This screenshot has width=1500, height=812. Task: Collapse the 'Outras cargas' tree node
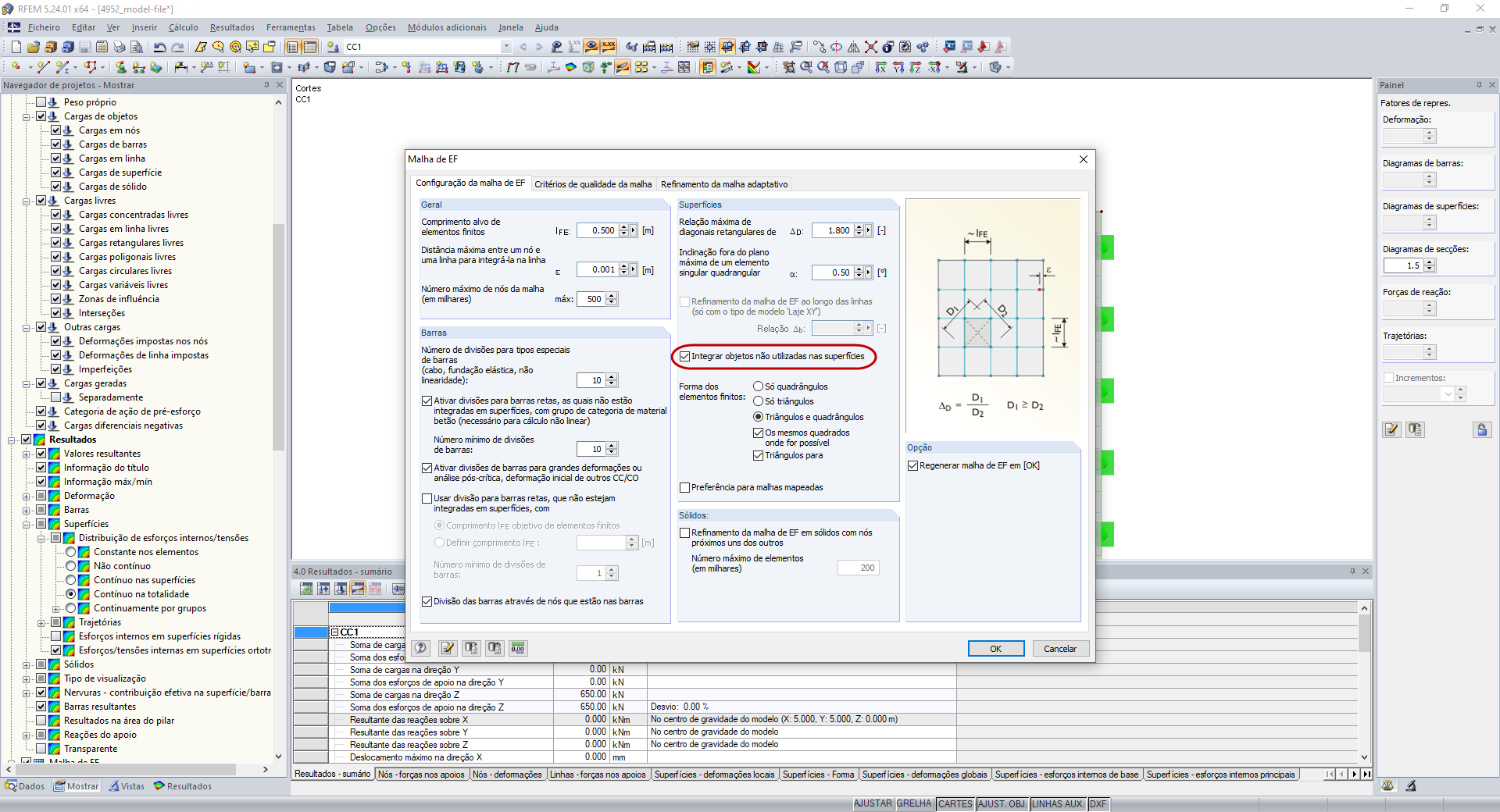tap(26, 327)
